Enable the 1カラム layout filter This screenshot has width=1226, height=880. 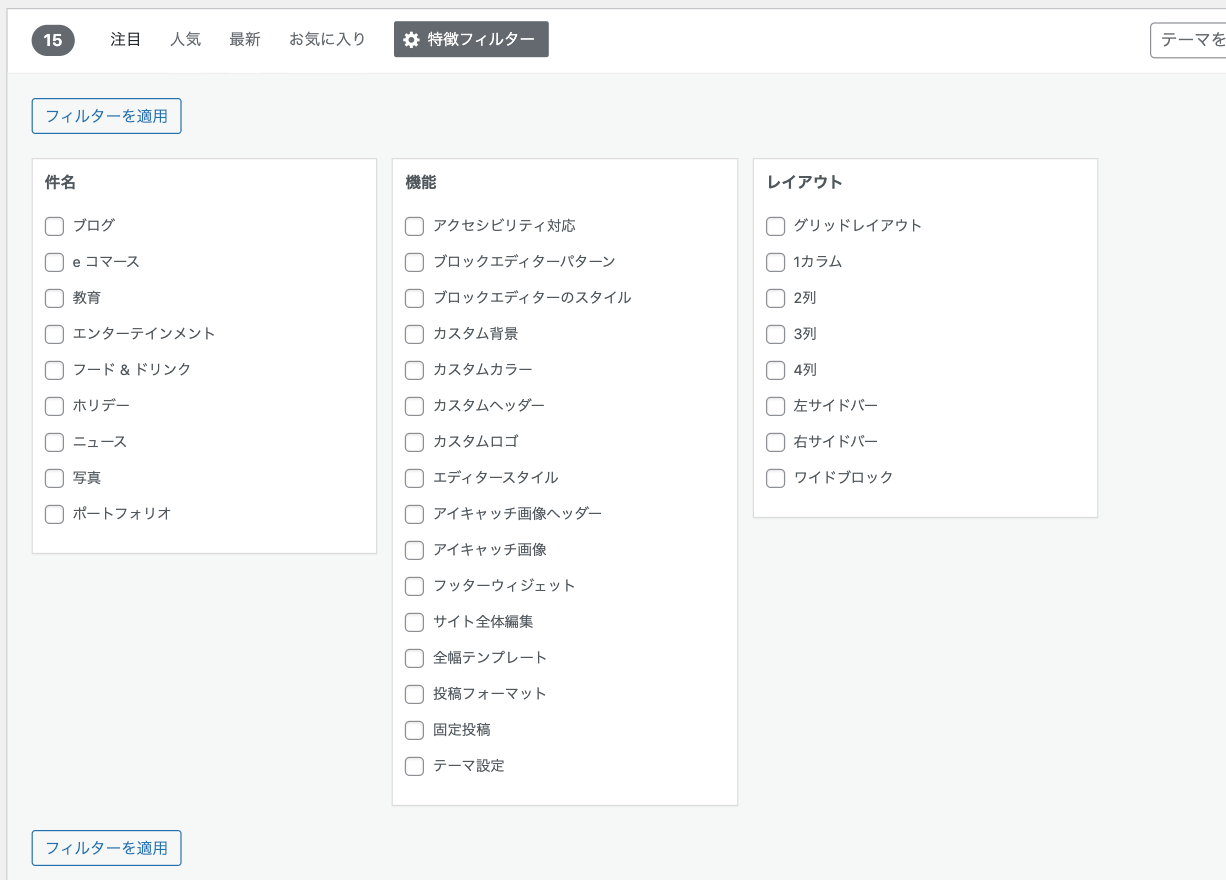(775, 262)
